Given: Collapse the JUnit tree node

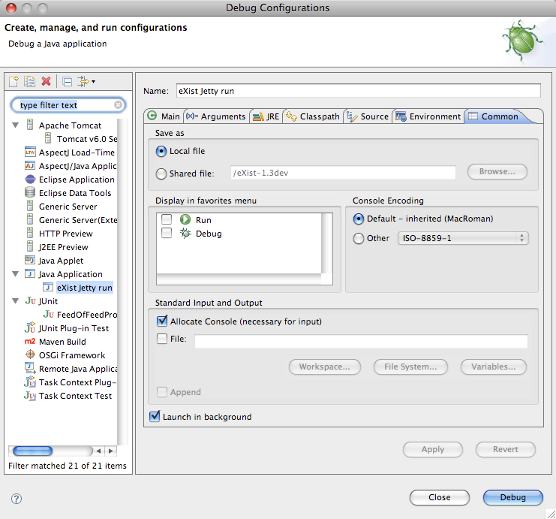Looking at the screenshot, I should coord(16,301).
